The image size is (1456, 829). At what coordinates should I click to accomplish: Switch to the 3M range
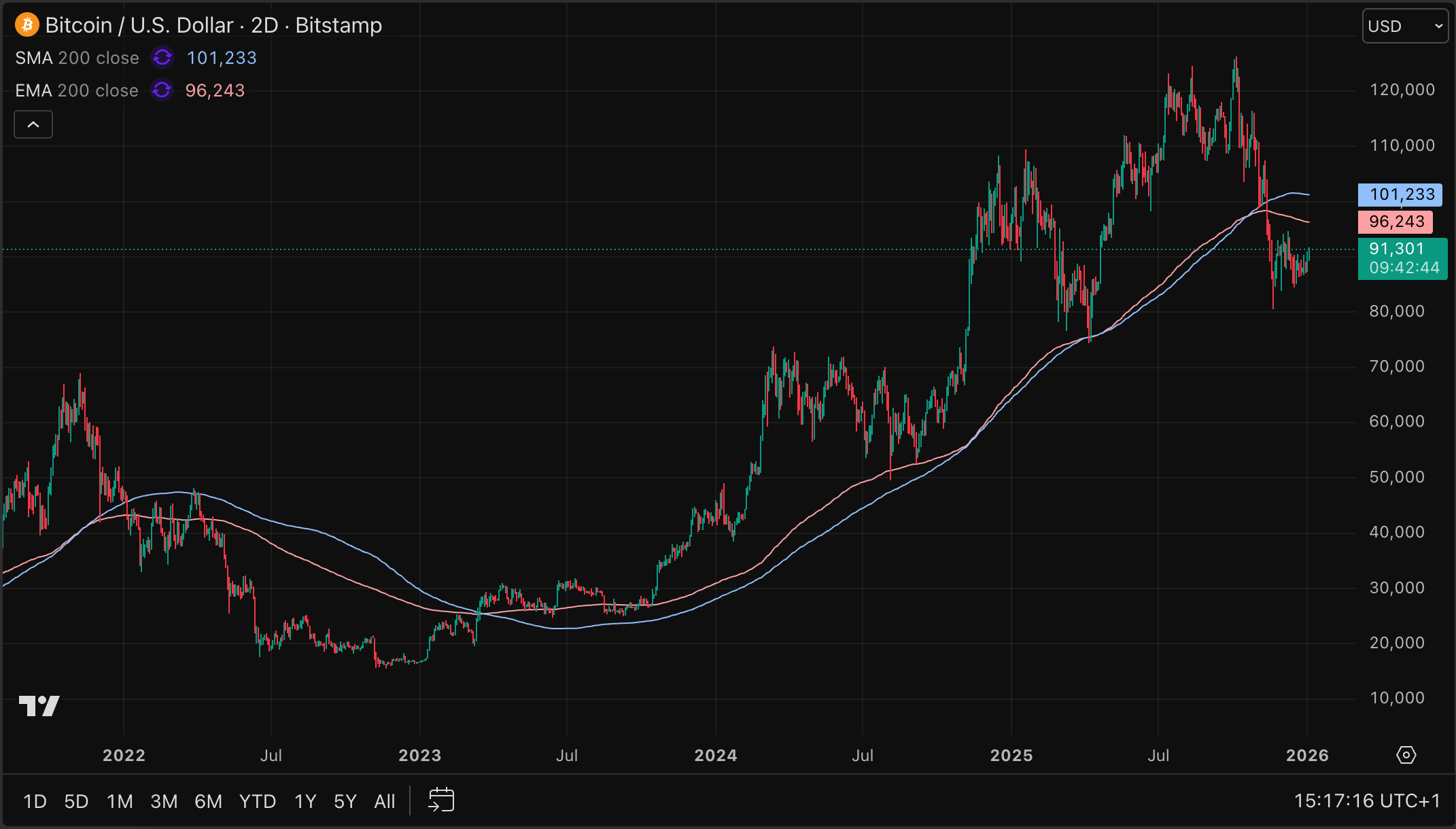(164, 802)
